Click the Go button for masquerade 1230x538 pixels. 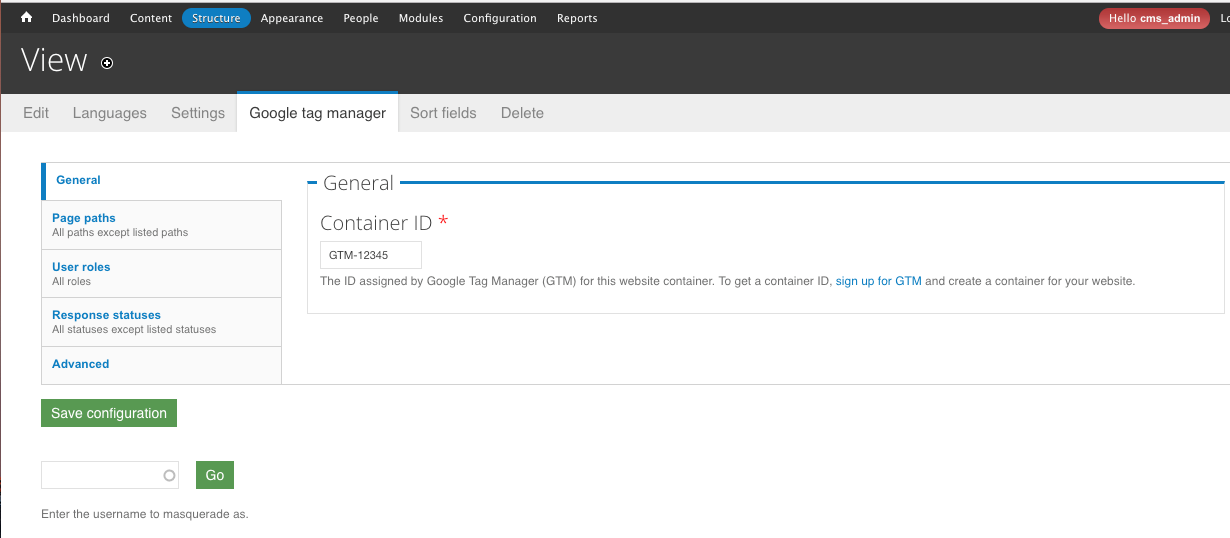(215, 475)
